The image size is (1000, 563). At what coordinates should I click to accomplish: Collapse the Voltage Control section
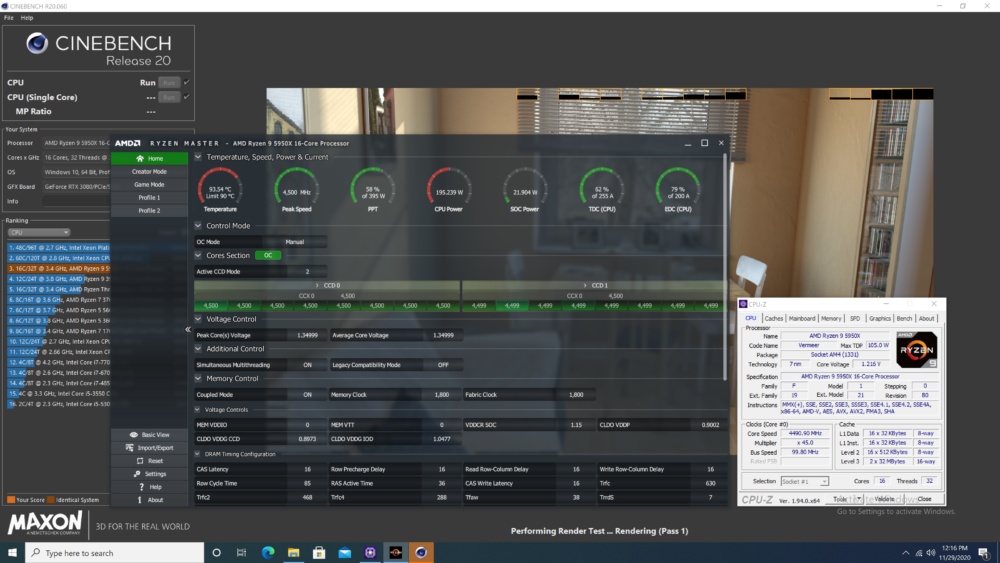tap(198, 319)
